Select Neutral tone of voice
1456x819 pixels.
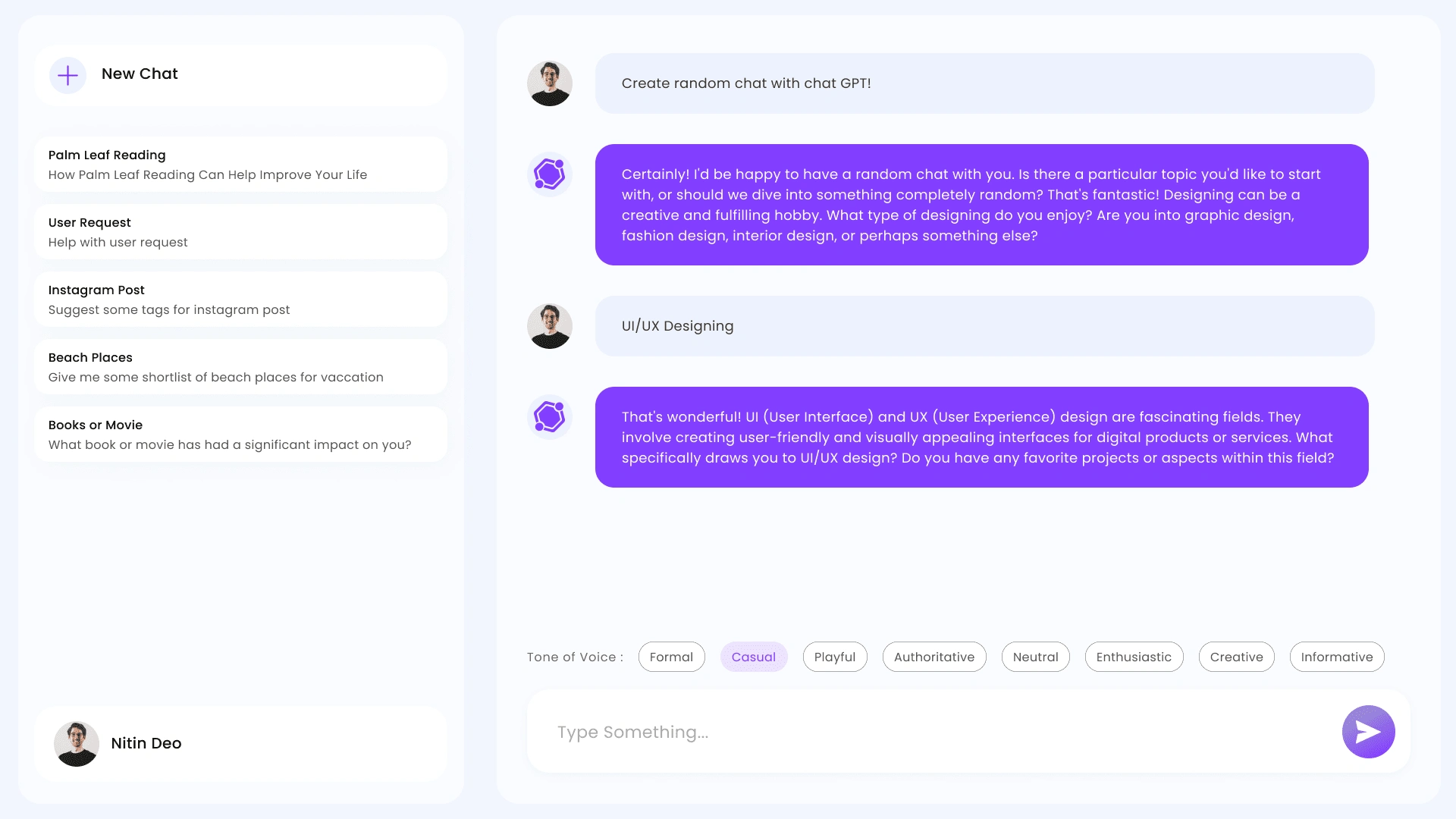[x=1035, y=657]
